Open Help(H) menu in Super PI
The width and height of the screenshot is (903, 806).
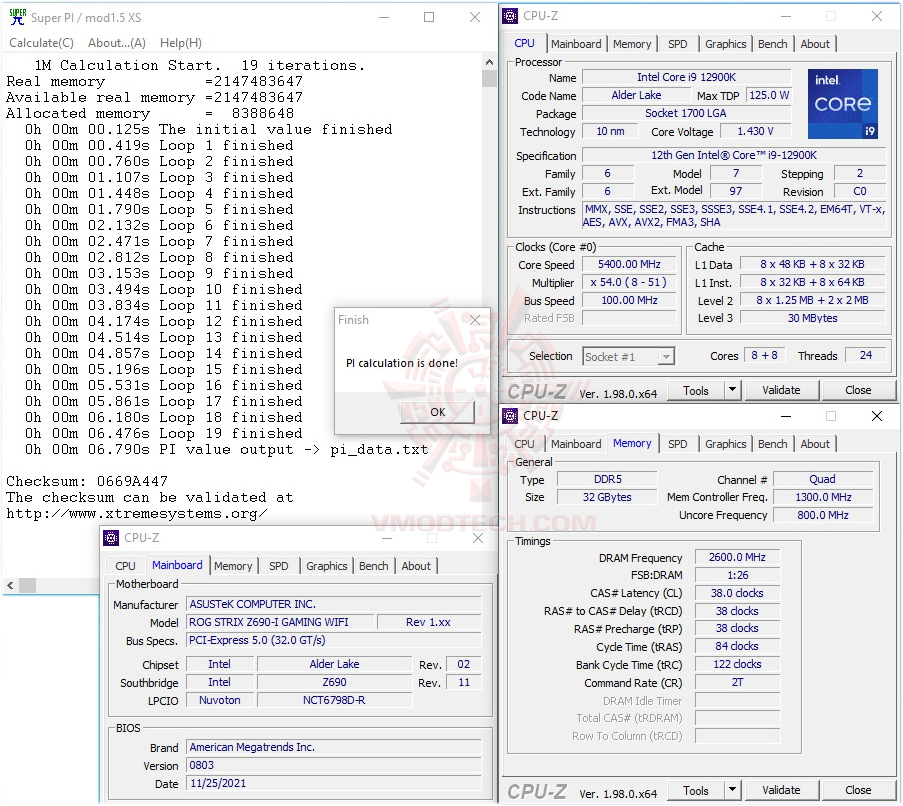click(181, 43)
